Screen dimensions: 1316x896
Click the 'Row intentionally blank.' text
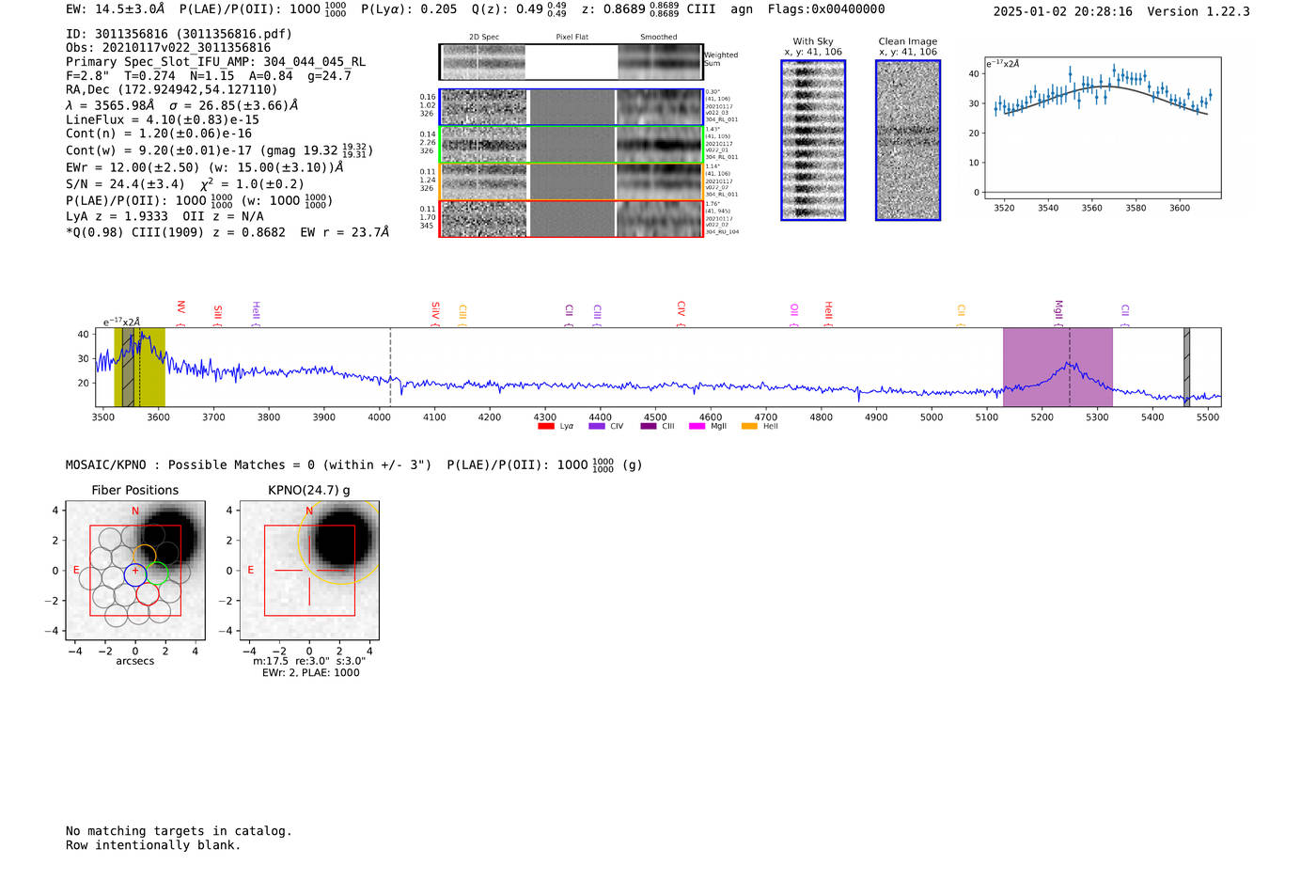153,844
